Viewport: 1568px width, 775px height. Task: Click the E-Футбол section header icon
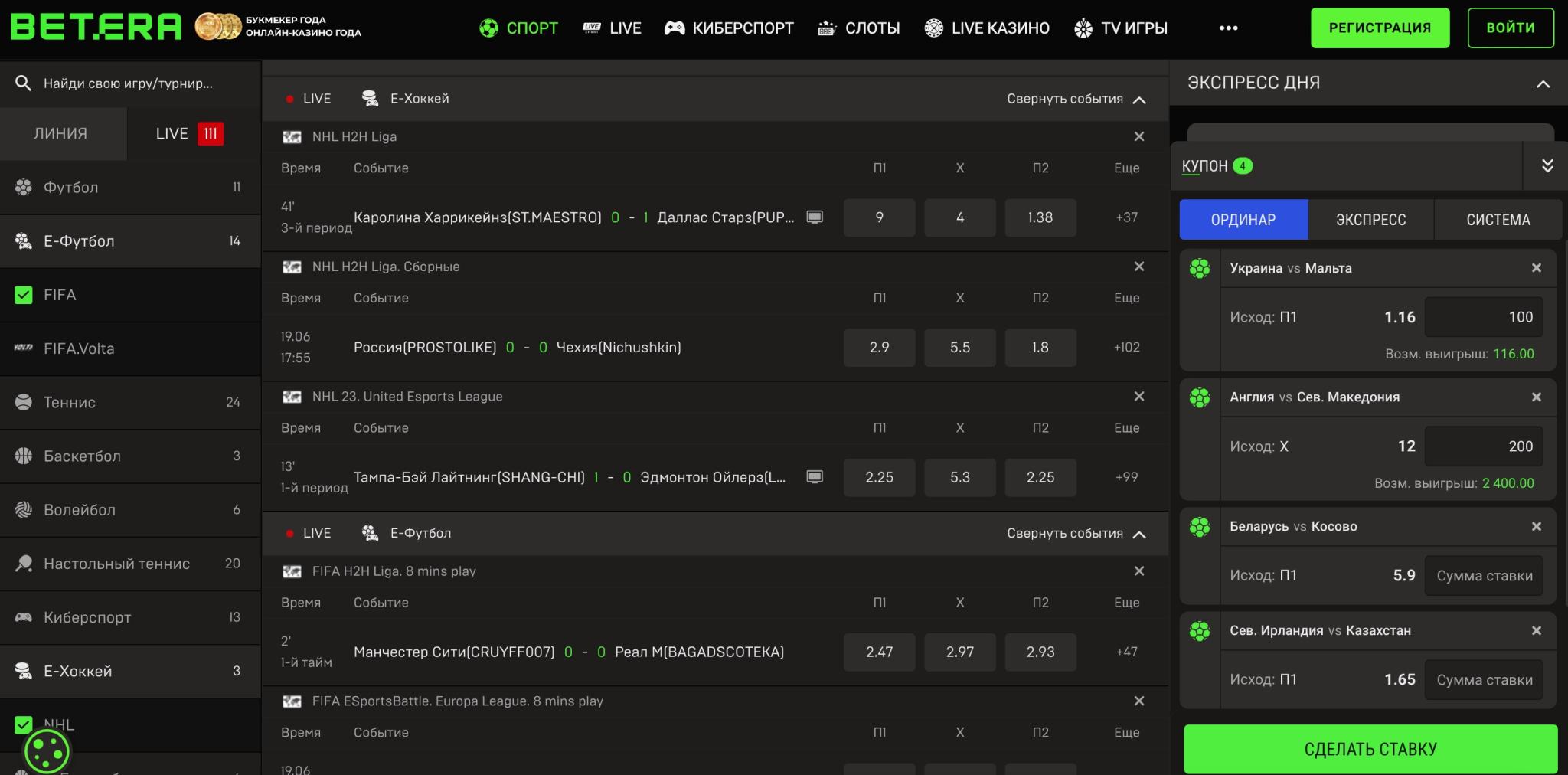tap(370, 533)
